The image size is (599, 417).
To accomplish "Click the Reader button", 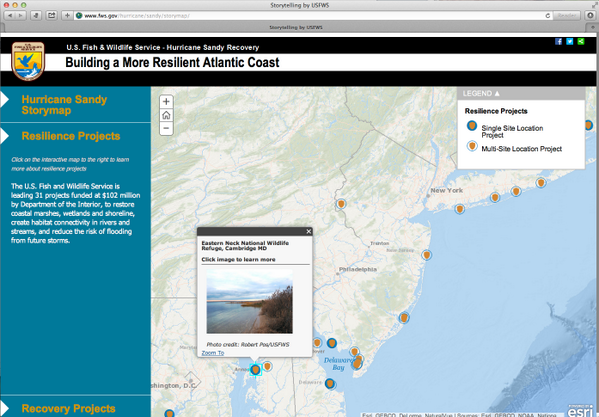I will click(x=567, y=16).
